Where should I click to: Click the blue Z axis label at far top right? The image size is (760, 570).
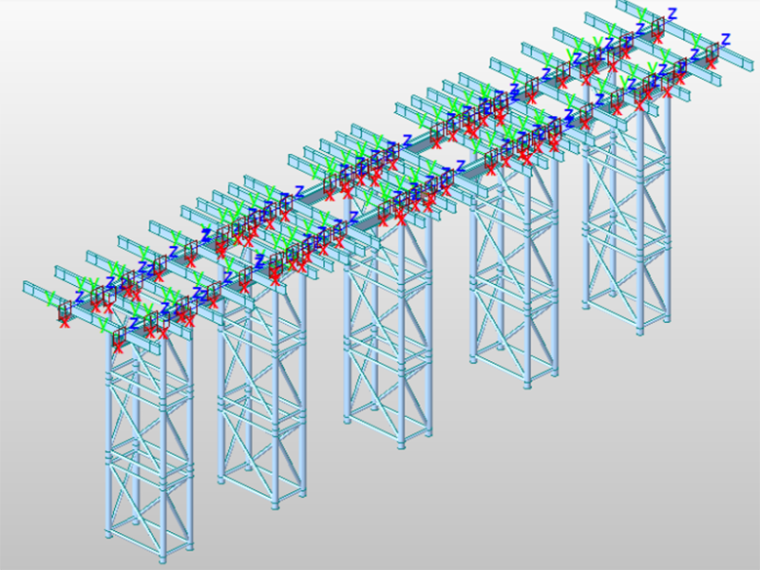pos(726,40)
